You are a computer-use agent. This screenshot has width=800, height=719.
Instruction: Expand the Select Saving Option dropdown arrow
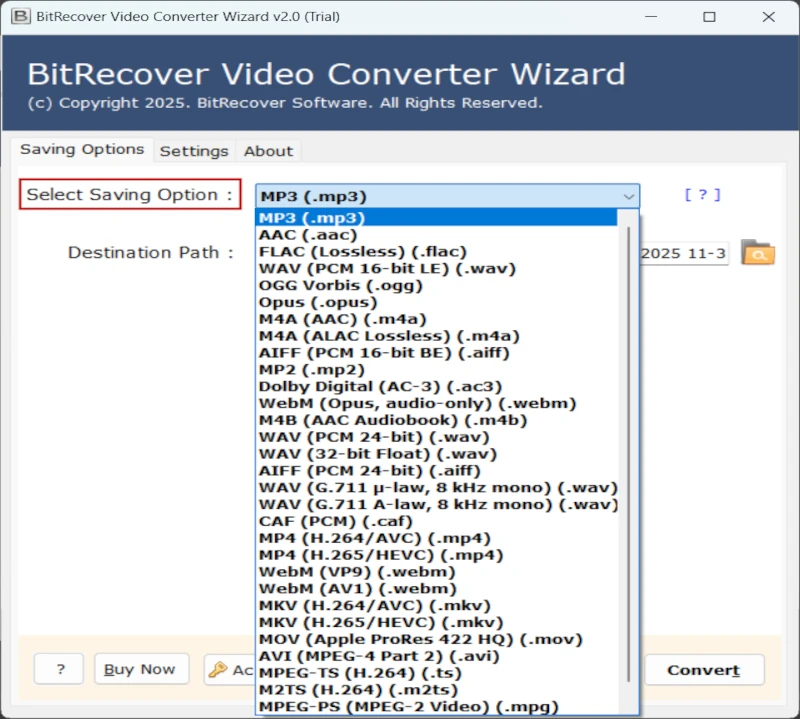click(629, 196)
